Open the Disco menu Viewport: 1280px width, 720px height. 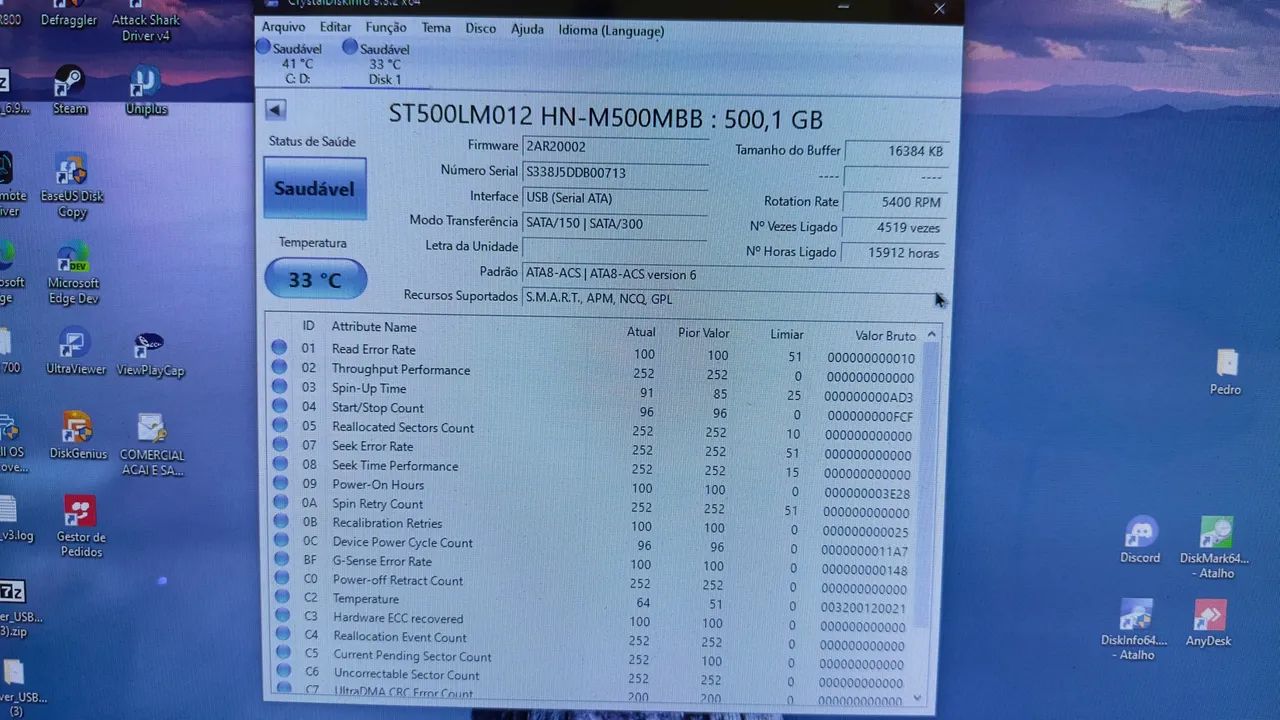coord(480,28)
